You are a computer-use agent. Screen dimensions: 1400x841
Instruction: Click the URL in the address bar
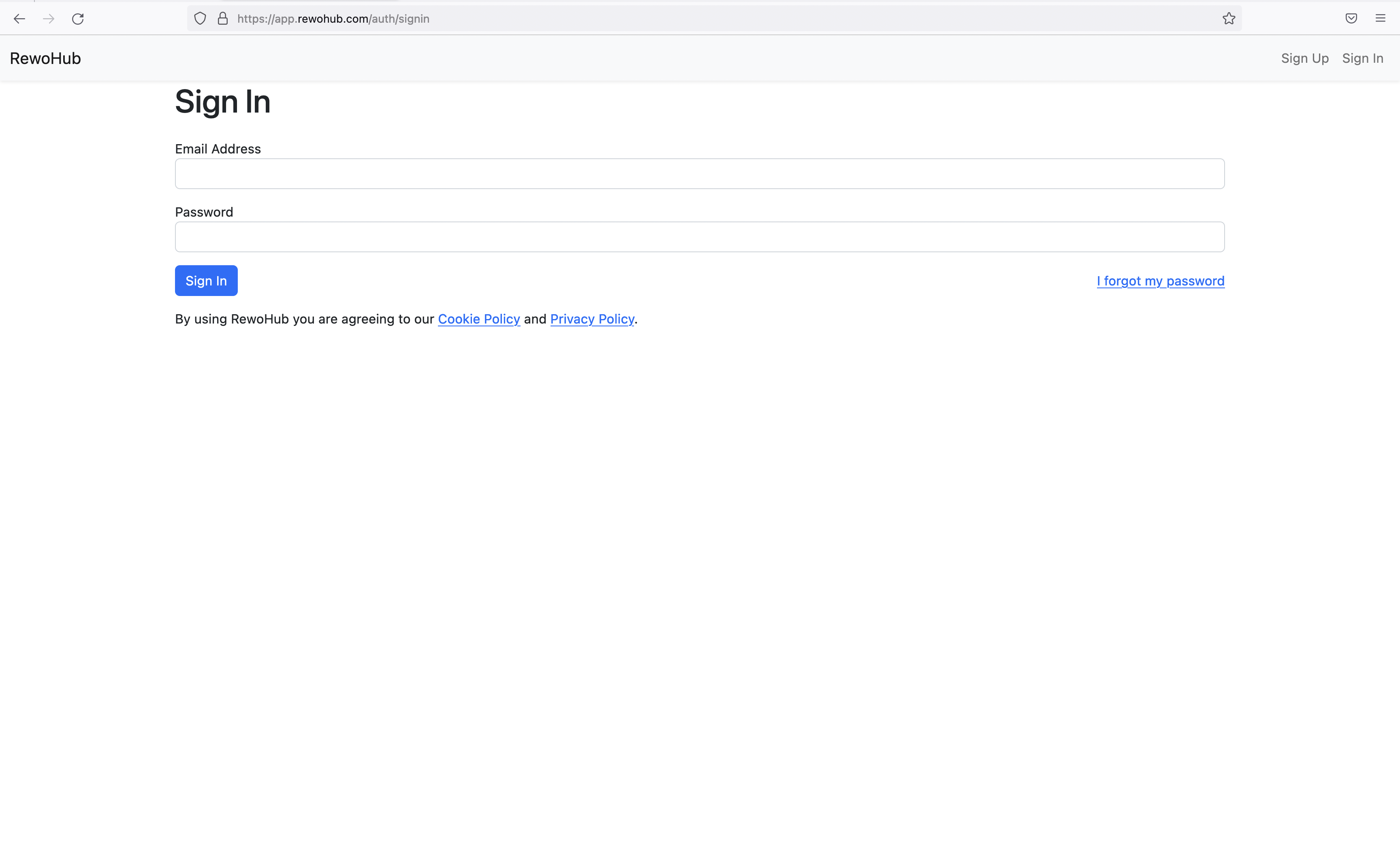333,19
